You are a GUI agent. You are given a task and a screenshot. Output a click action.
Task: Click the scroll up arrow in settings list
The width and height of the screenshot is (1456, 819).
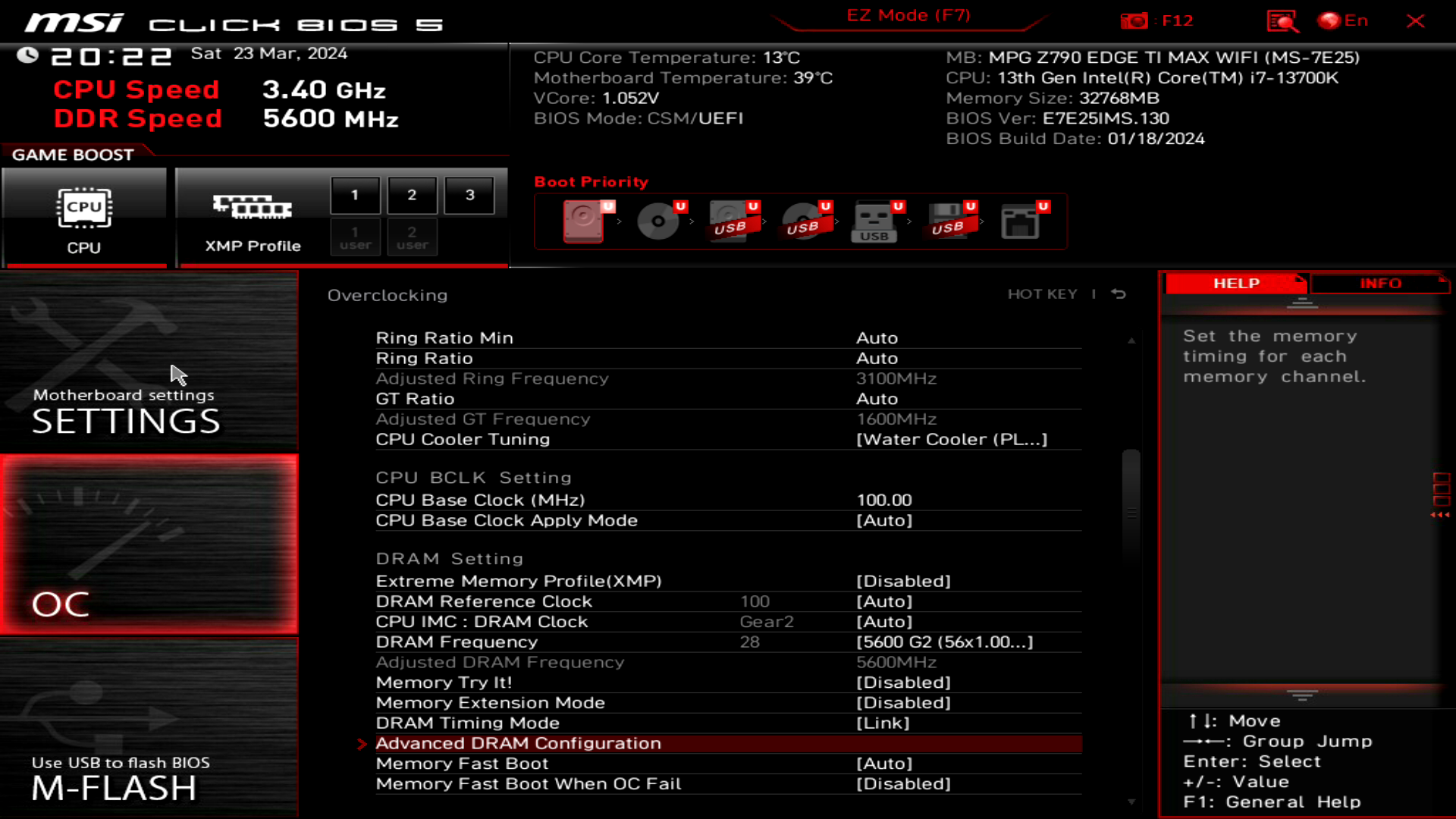pos(1131,340)
